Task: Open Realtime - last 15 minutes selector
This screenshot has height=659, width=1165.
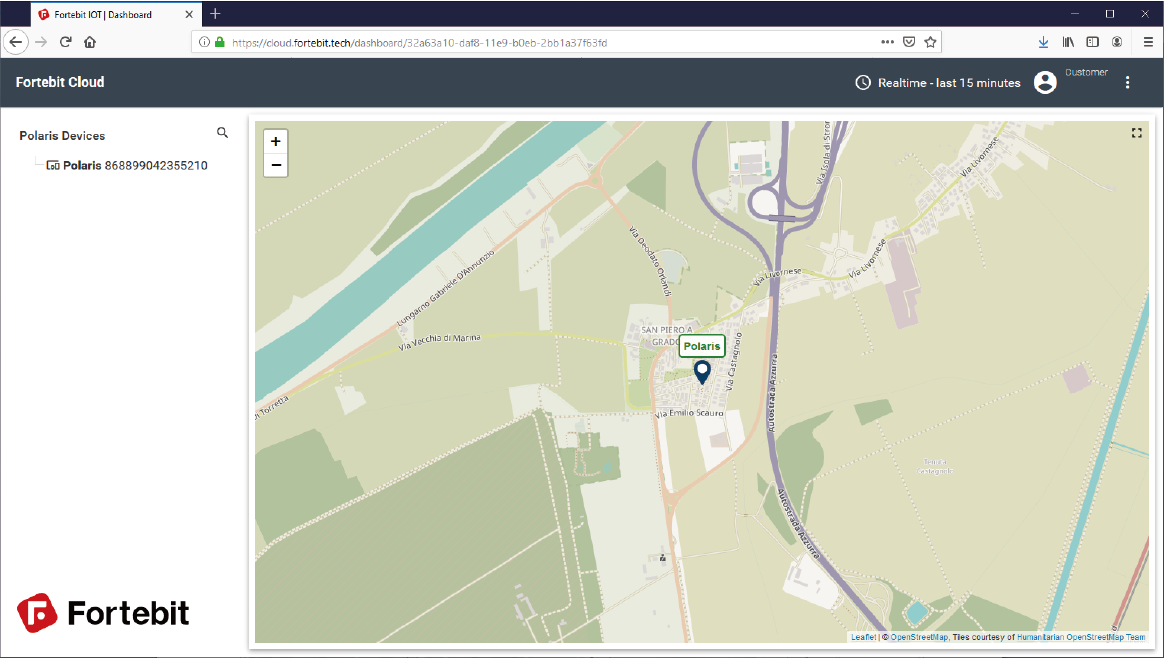Action: (x=938, y=82)
